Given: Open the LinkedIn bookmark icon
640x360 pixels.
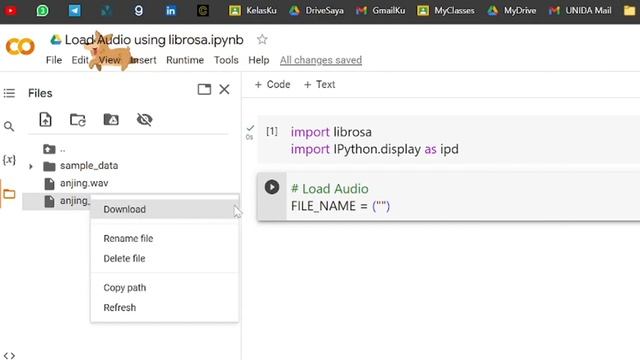Looking at the screenshot, I should point(171,10).
